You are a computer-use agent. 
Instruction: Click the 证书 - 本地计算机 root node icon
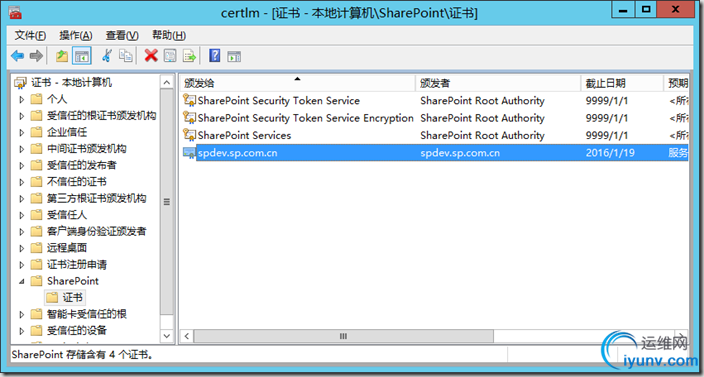coord(21,83)
